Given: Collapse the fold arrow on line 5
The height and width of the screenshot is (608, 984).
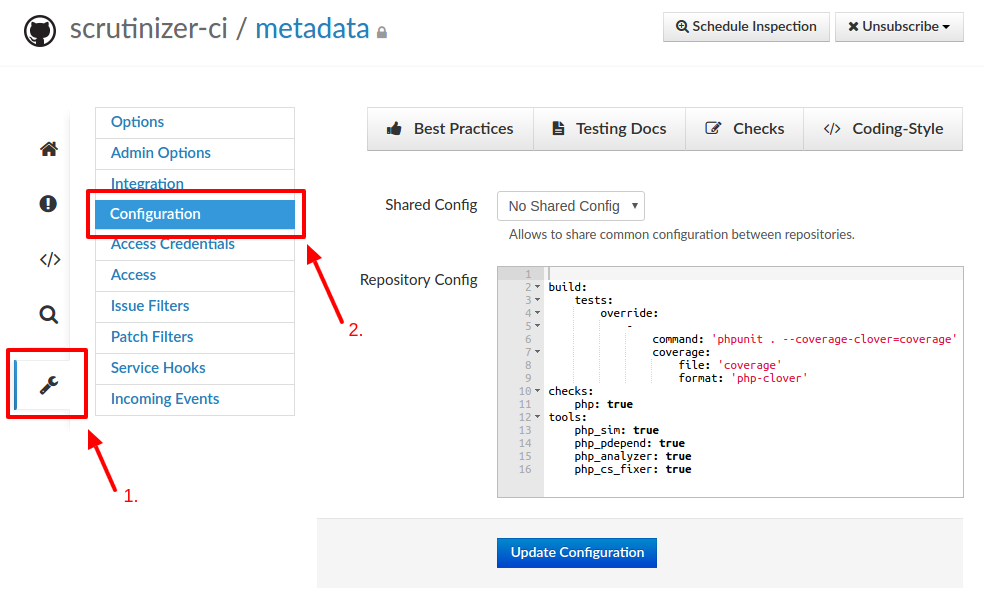Looking at the screenshot, I should (x=537, y=326).
